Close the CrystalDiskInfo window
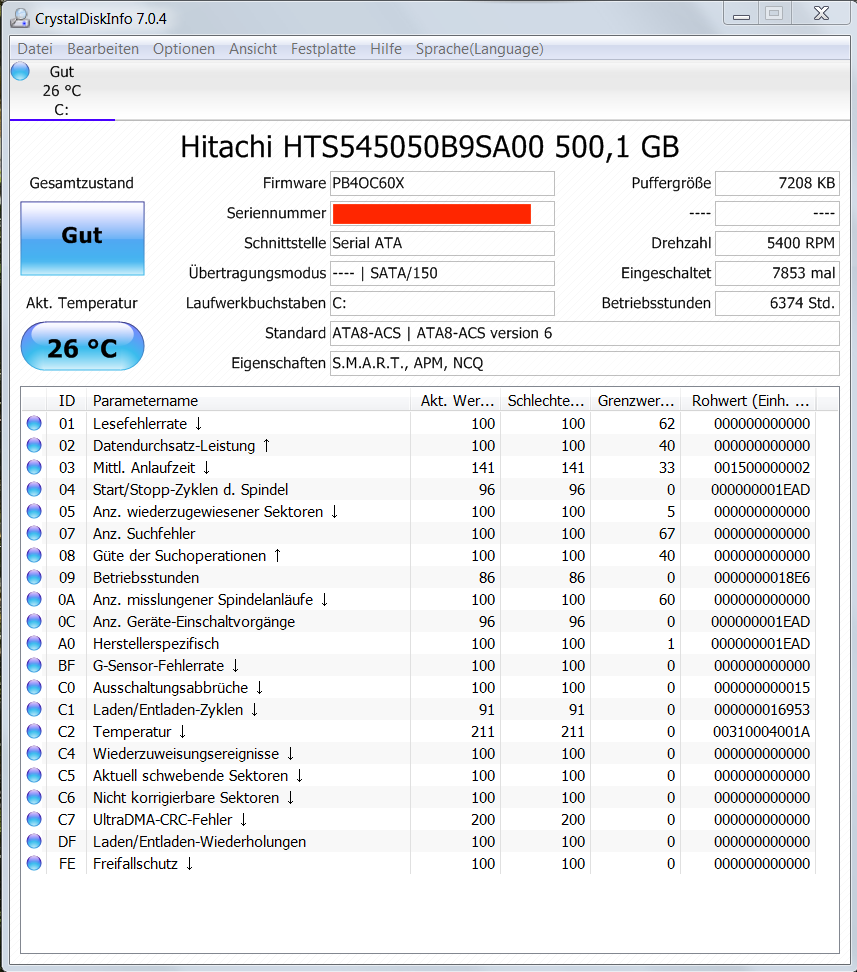This screenshot has width=857, height=972. (821, 14)
